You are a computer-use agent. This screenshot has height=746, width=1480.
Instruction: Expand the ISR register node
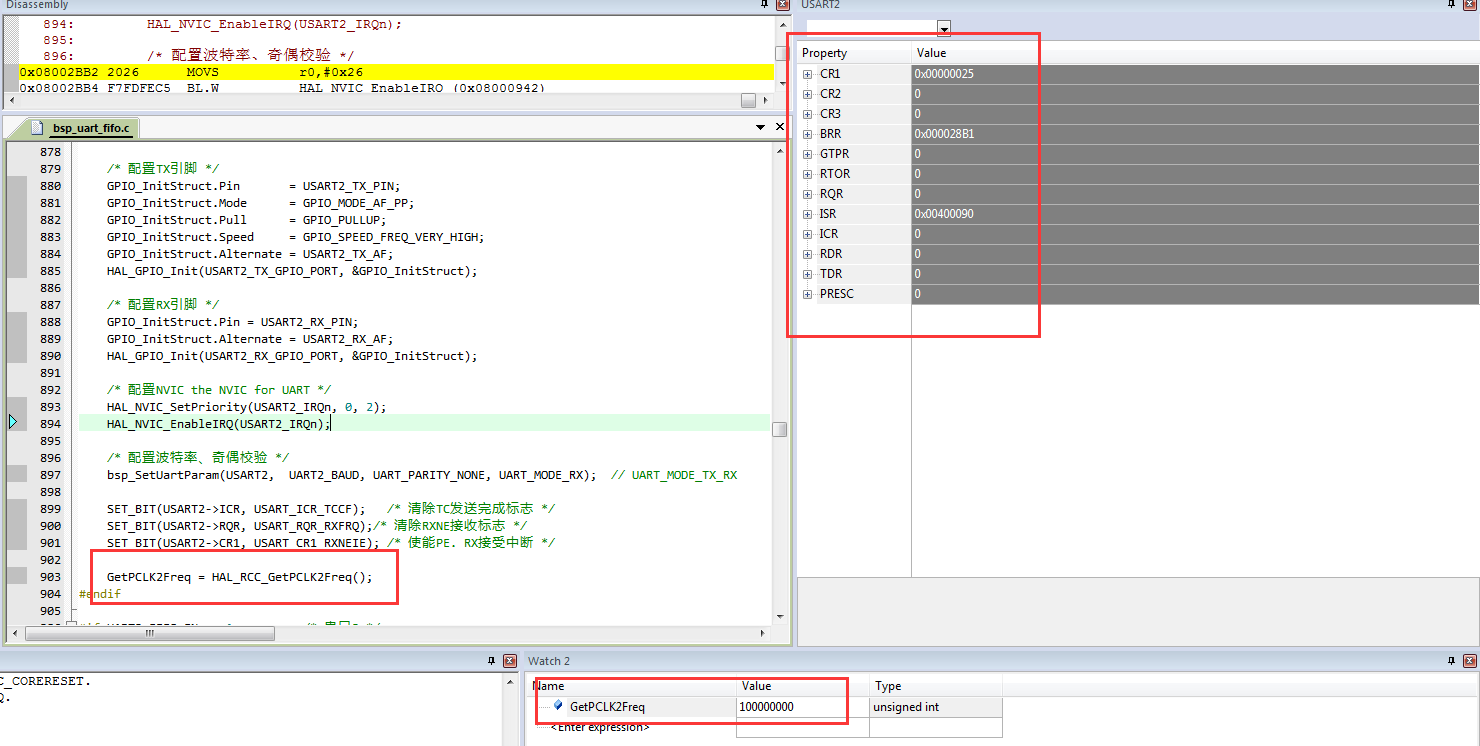(808, 214)
